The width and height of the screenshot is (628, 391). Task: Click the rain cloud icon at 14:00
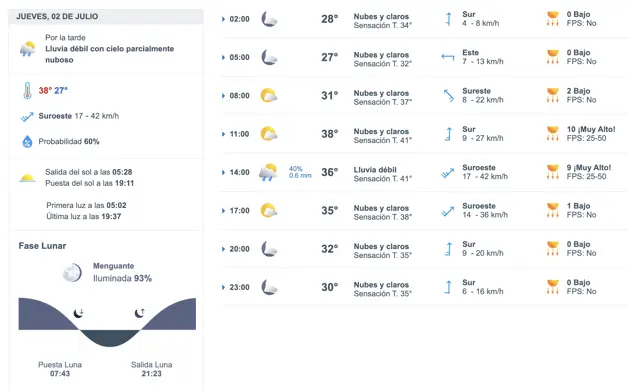pos(268,172)
